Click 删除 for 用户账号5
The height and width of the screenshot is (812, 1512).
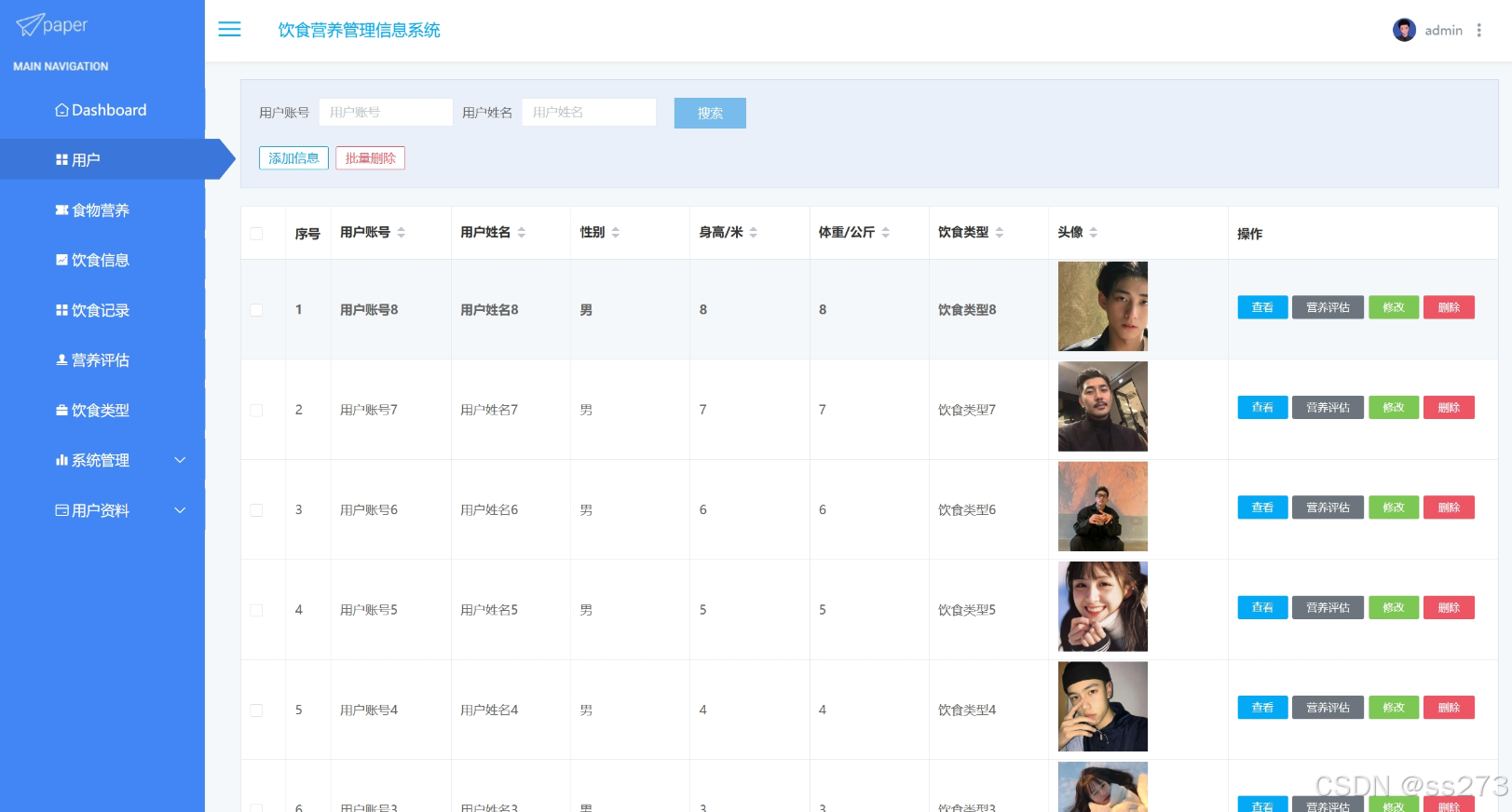click(1449, 607)
